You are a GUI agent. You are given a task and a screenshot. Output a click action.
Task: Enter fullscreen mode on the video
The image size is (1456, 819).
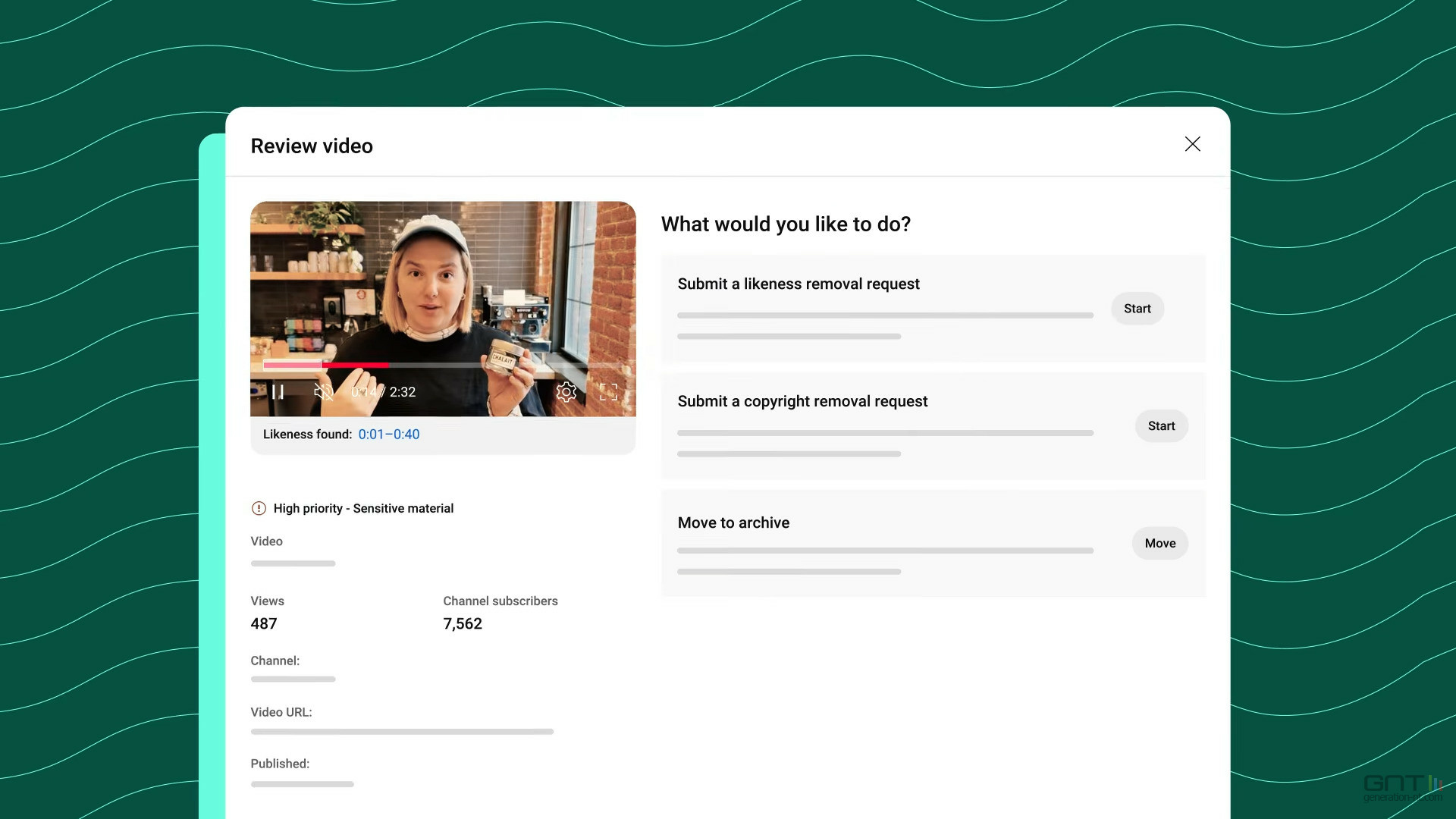(x=608, y=392)
